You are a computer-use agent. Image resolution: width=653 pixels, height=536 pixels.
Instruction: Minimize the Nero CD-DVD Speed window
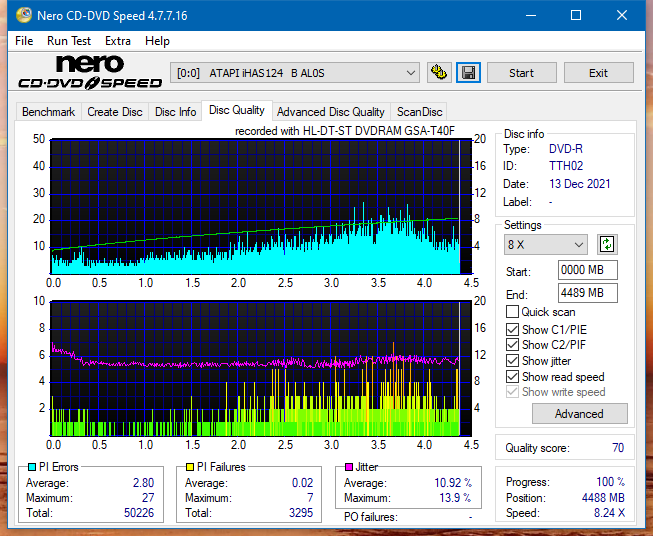(x=531, y=15)
